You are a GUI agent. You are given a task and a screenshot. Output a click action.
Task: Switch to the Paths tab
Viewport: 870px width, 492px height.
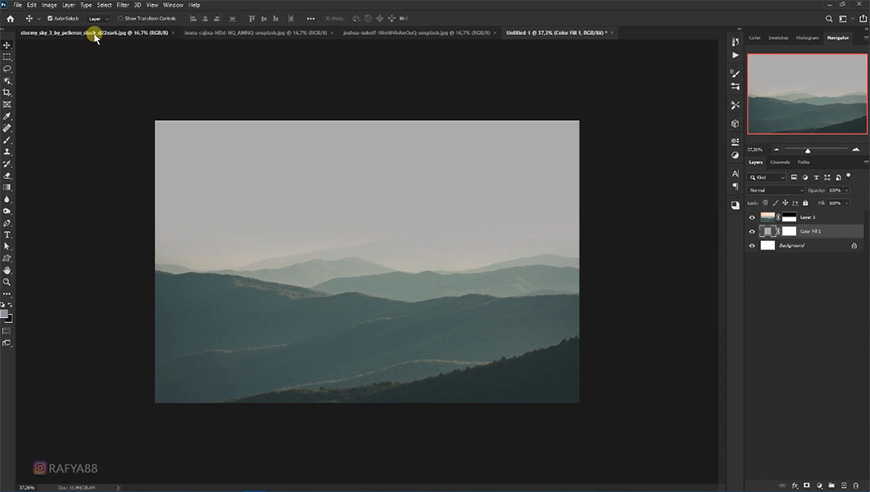click(803, 162)
